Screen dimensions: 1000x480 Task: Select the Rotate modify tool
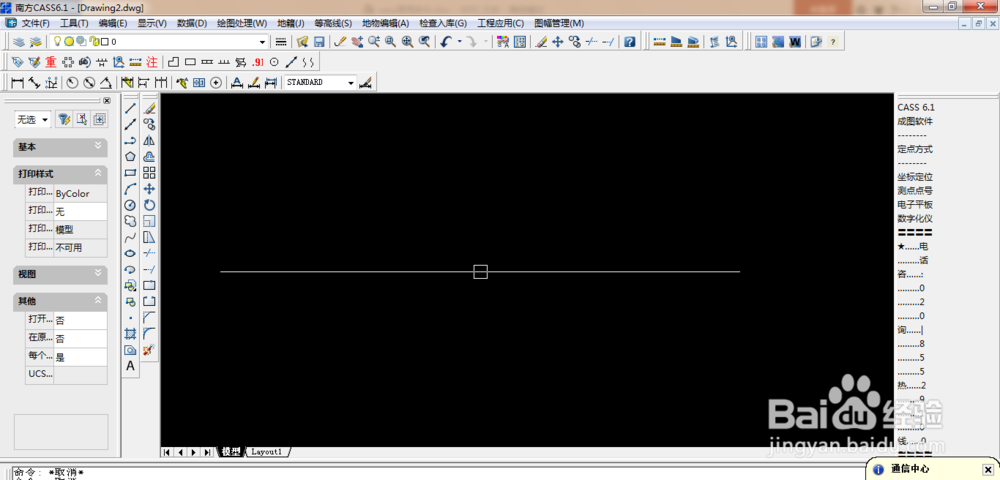click(149, 205)
